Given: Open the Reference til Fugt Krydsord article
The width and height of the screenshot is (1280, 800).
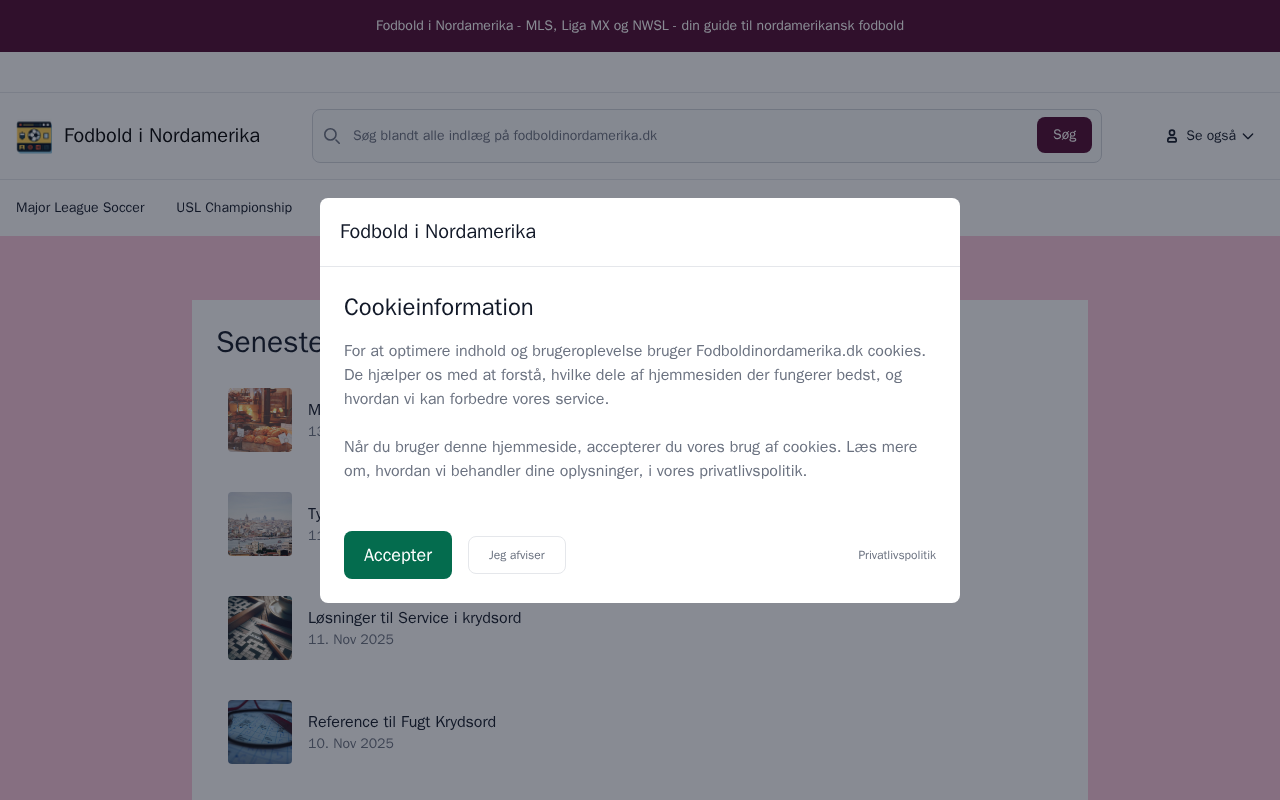Looking at the screenshot, I should pyautogui.click(x=402, y=722).
